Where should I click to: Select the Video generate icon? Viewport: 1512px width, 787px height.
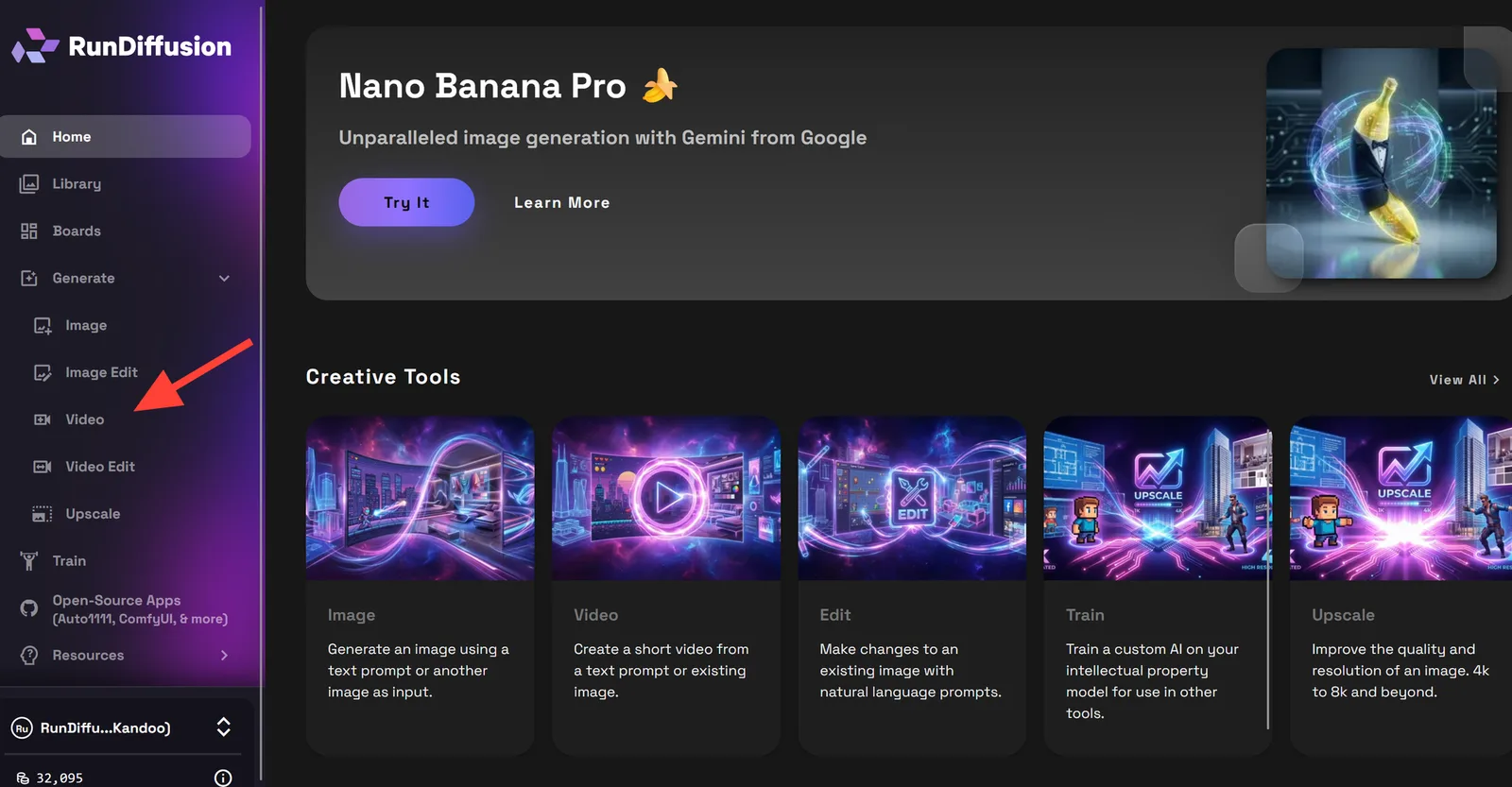(x=43, y=419)
